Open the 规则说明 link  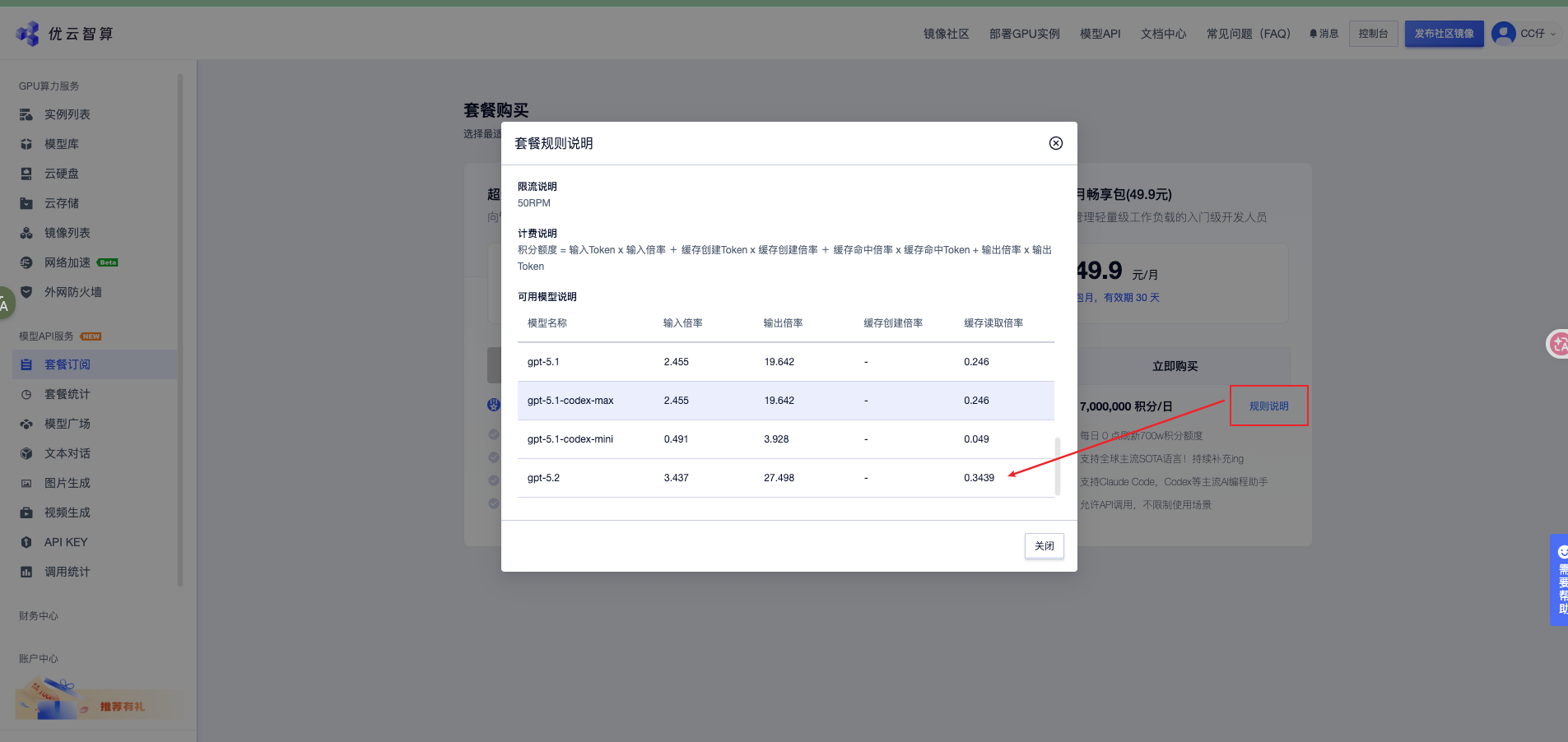point(1268,406)
